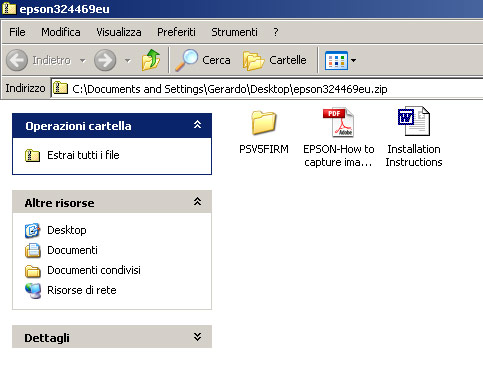This screenshot has height=368, width=483.
Task: Open the Modifica menu
Action: (x=61, y=32)
